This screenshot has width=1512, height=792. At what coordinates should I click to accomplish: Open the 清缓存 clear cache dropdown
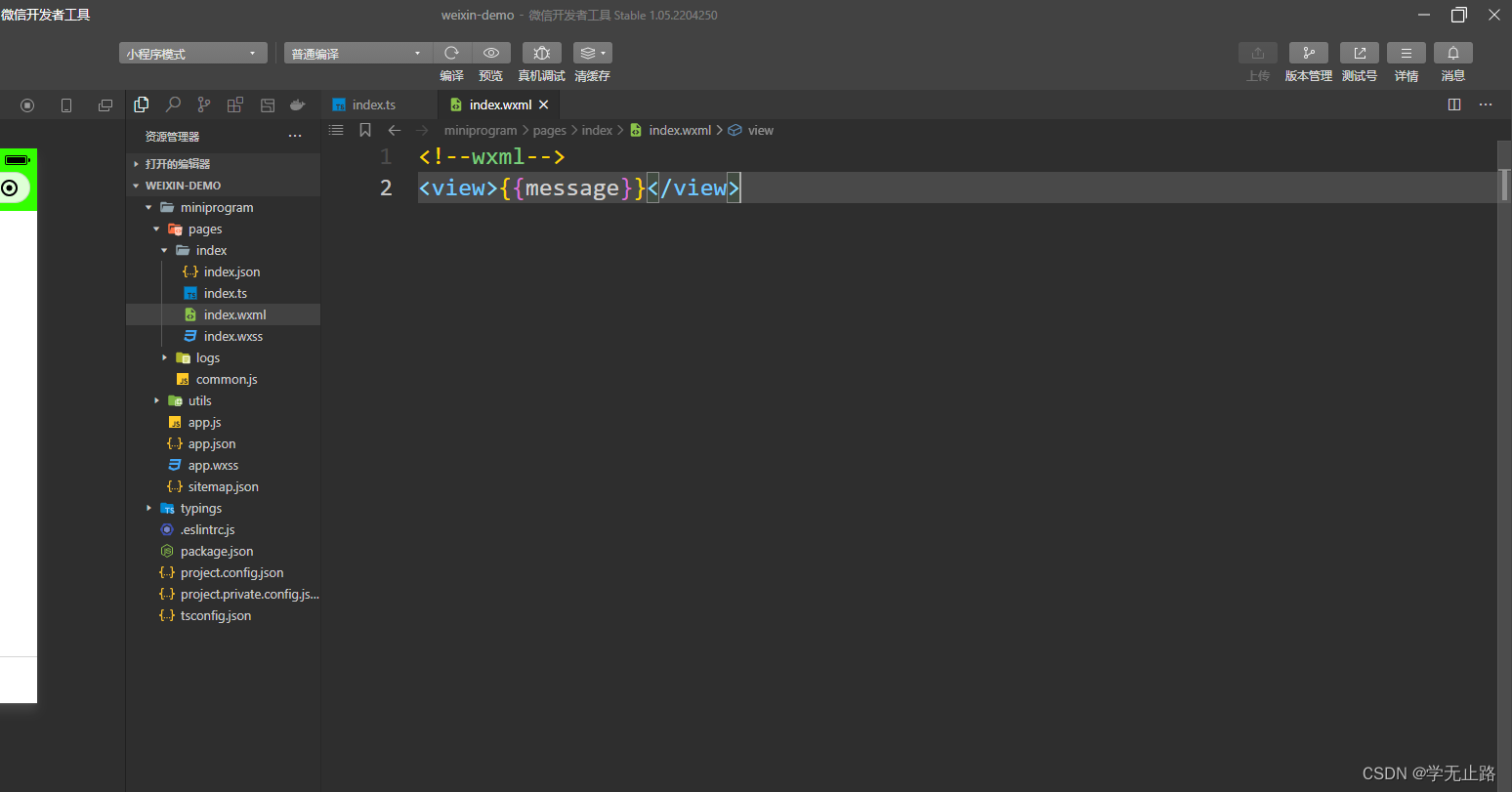tap(593, 53)
